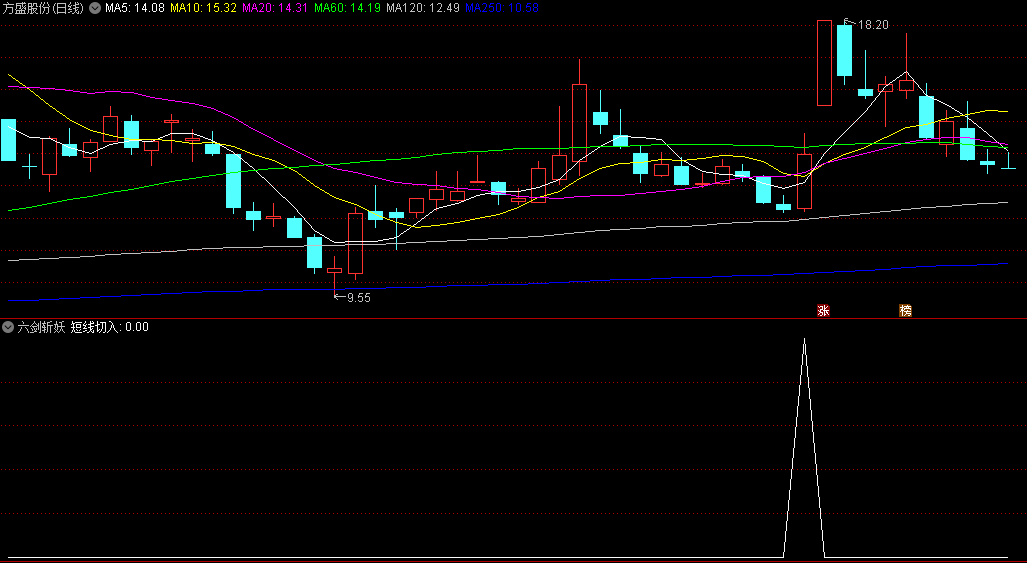
Task: Click the yellow MA10: 15.32 label
Action: coord(203,9)
